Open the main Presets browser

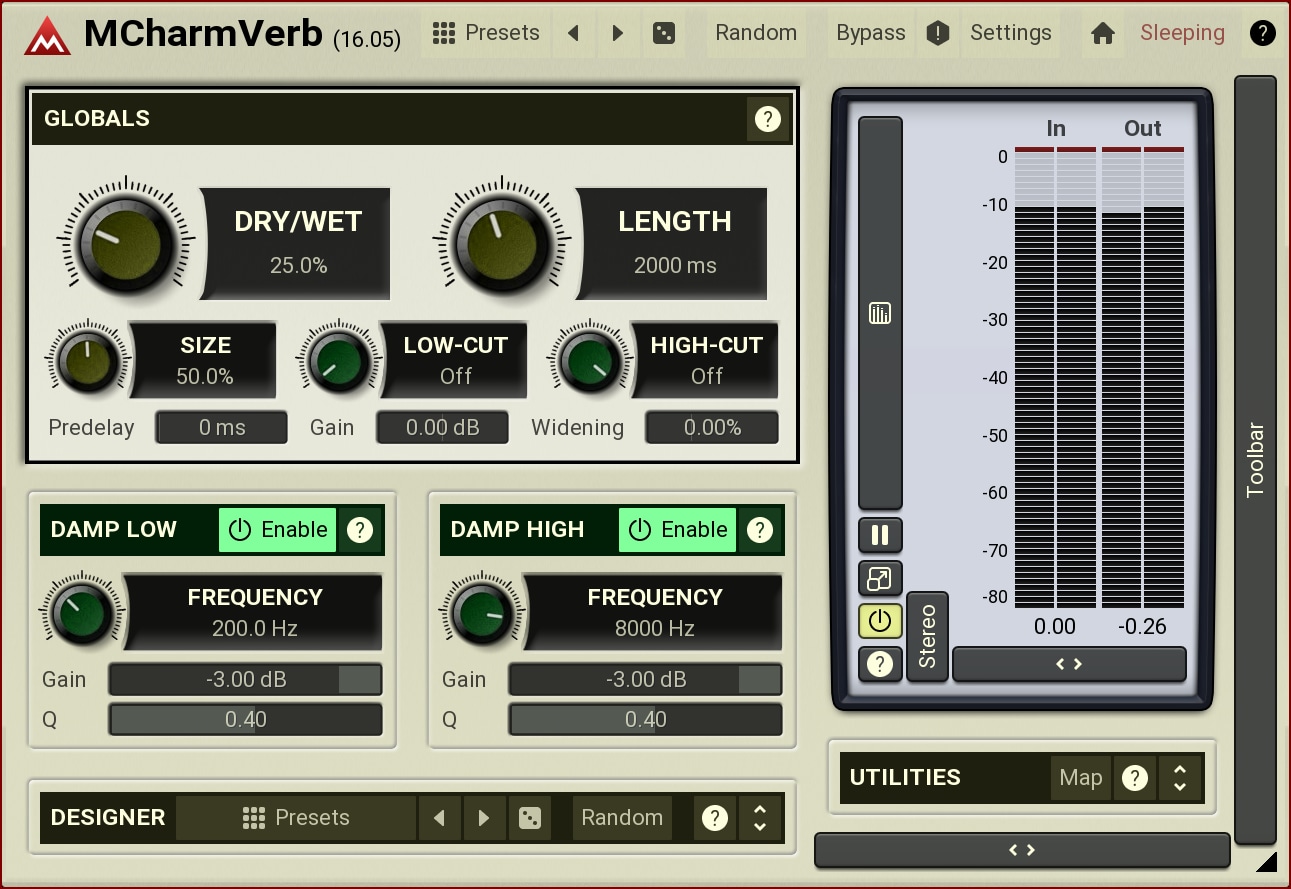(x=486, y=33)
